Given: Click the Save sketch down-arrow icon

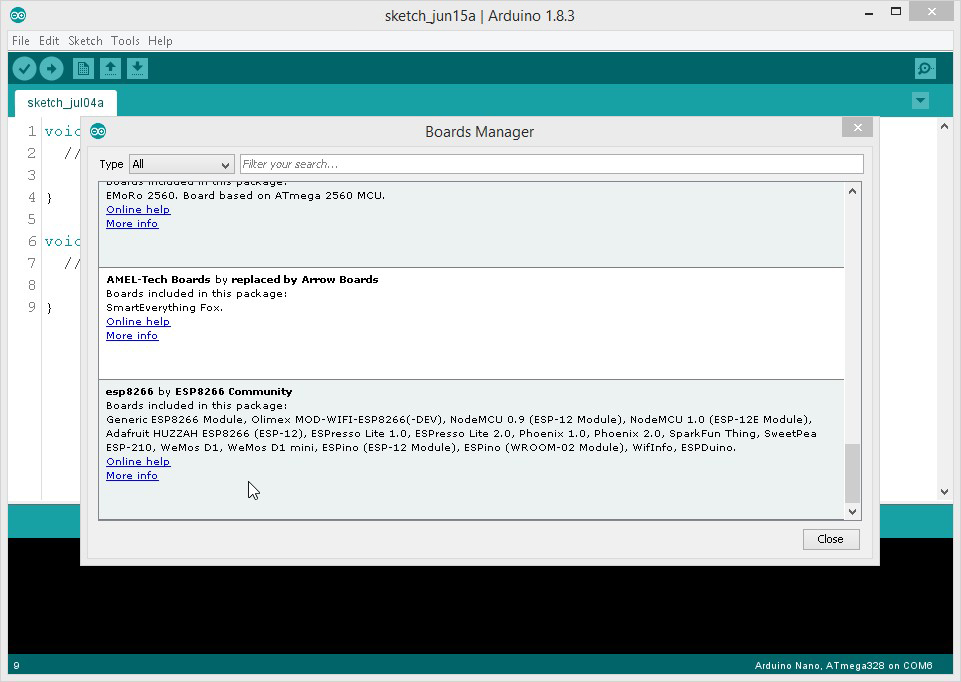Looking at the screenshot, I should [x=138, y=68].
